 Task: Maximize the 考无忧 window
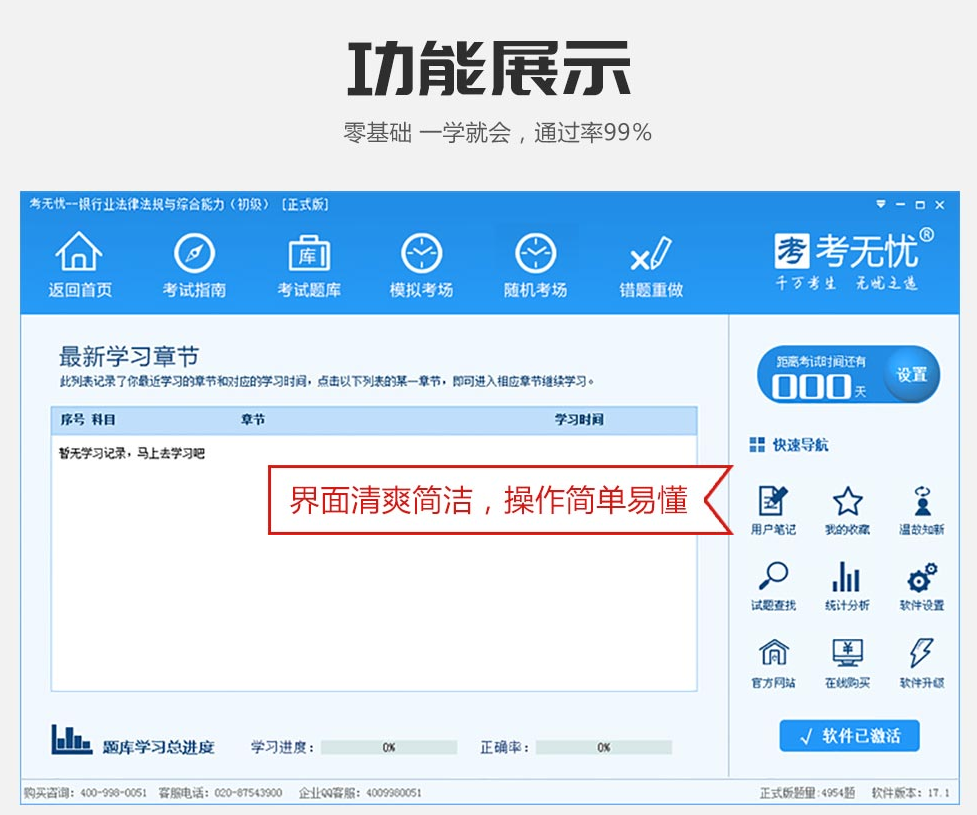920,204
